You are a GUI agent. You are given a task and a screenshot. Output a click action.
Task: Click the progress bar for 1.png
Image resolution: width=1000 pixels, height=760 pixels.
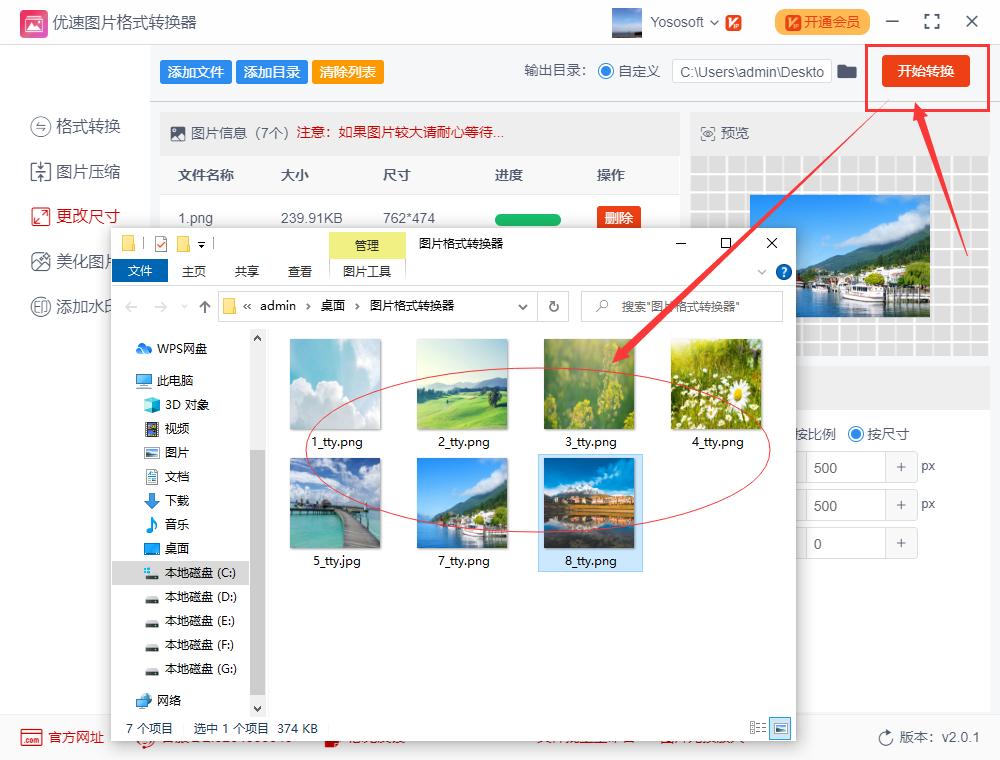click(527, 219)
